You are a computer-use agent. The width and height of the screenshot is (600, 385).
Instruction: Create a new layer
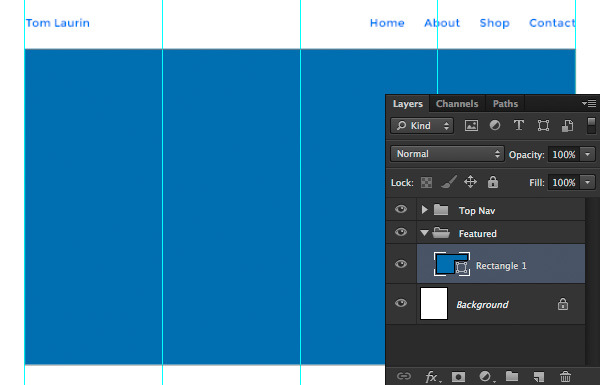pyautogui.click(x=539, y=377)
